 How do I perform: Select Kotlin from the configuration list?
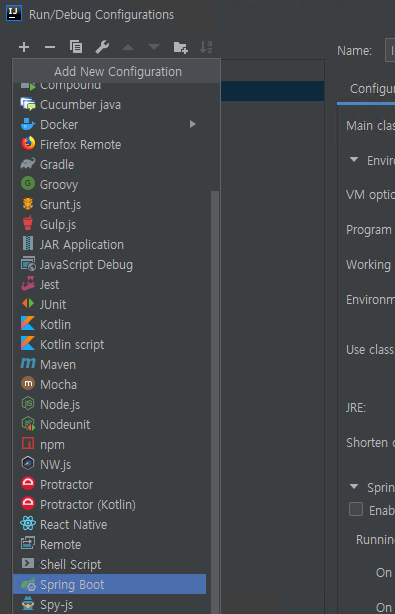pos(110,324)
